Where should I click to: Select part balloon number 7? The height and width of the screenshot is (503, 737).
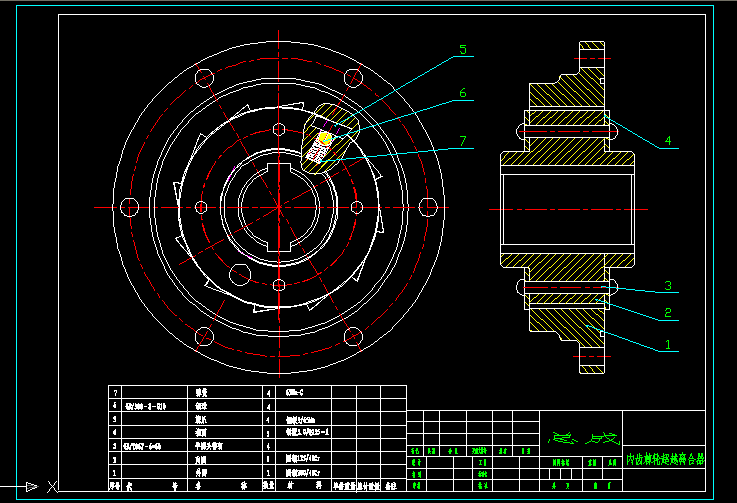point(462,140)
